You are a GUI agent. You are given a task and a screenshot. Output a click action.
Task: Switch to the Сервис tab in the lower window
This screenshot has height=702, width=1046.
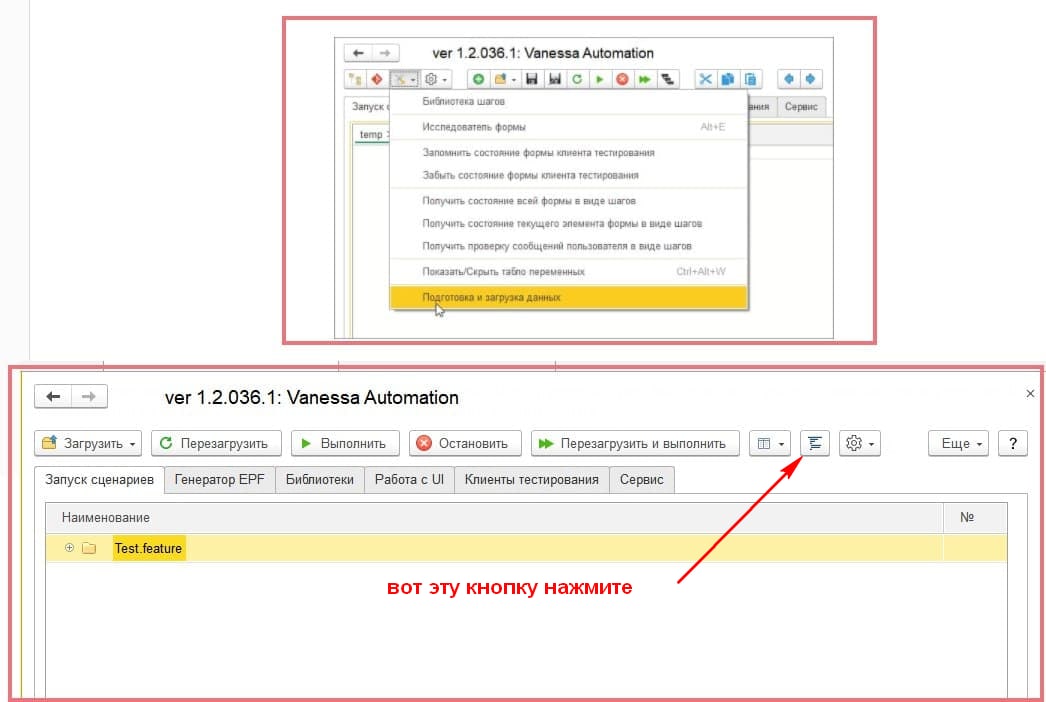click(641, 480)
